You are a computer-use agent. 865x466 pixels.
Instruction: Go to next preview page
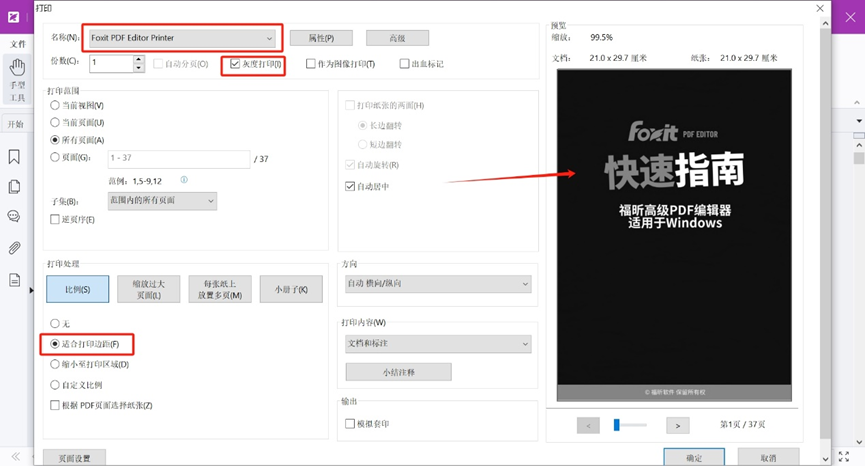click(678, 425)
